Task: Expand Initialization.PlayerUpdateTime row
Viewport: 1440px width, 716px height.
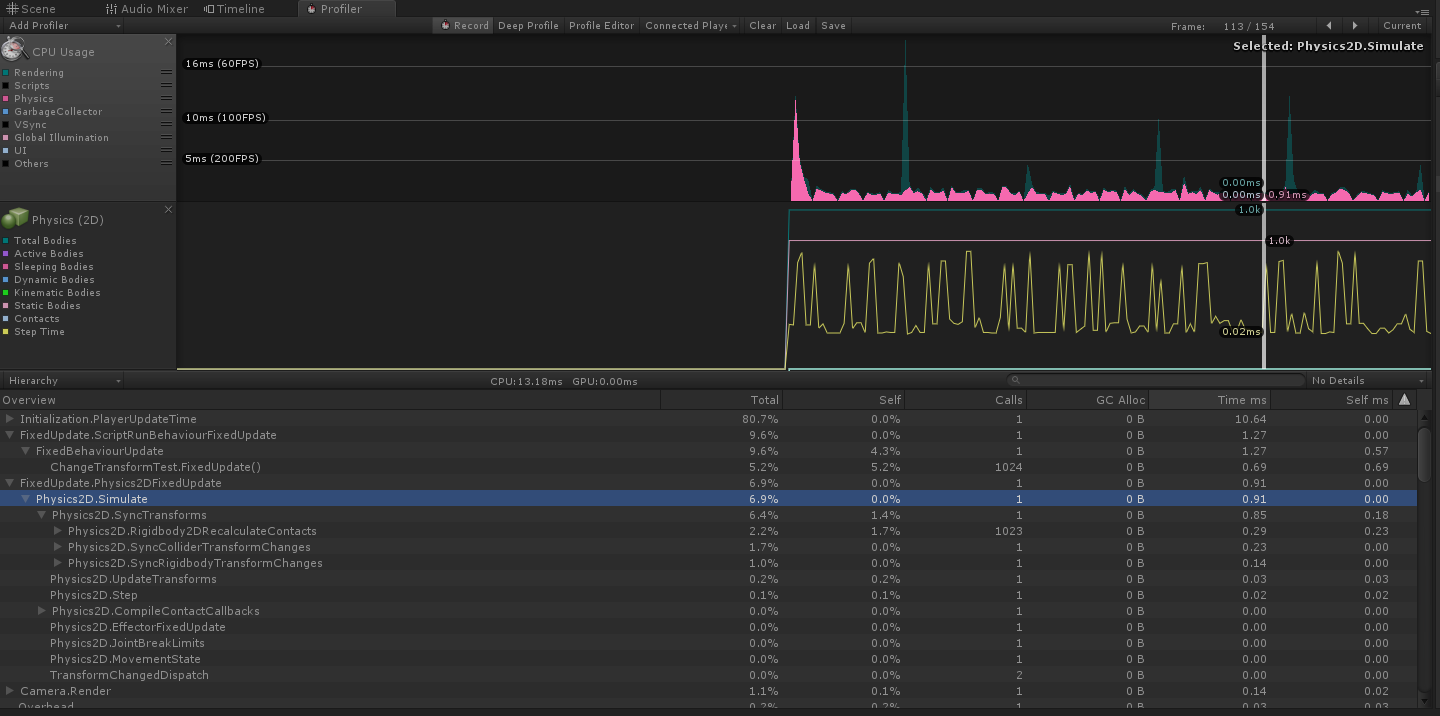Action: (10, 419)
